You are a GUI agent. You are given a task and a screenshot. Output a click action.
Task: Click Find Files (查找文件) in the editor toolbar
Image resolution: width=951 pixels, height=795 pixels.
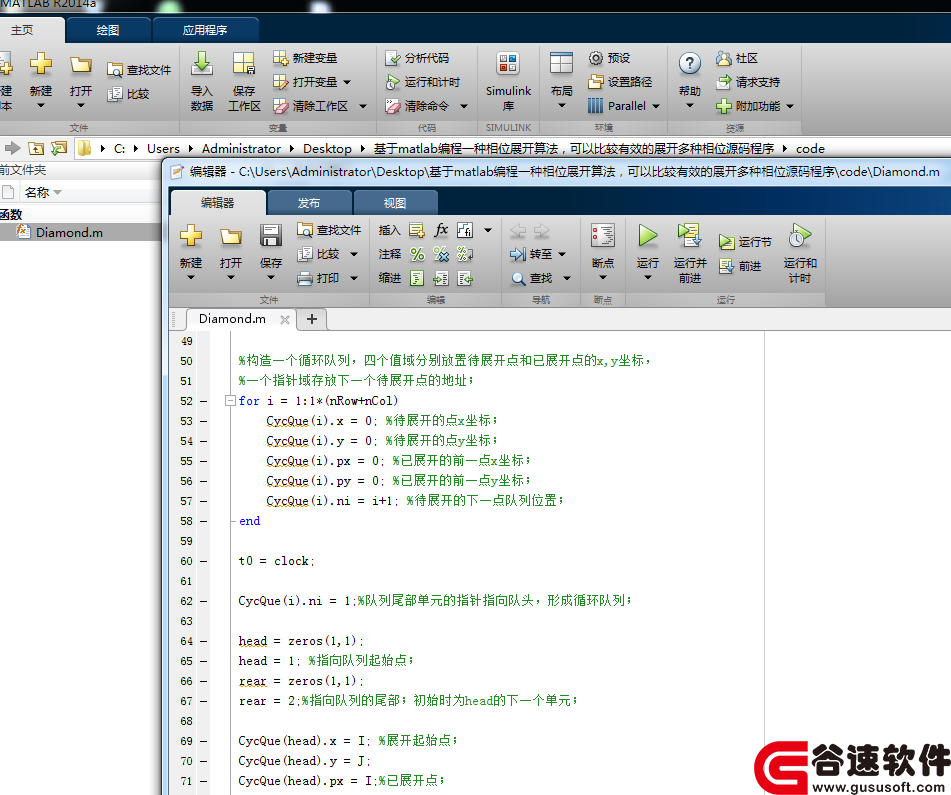329,230
